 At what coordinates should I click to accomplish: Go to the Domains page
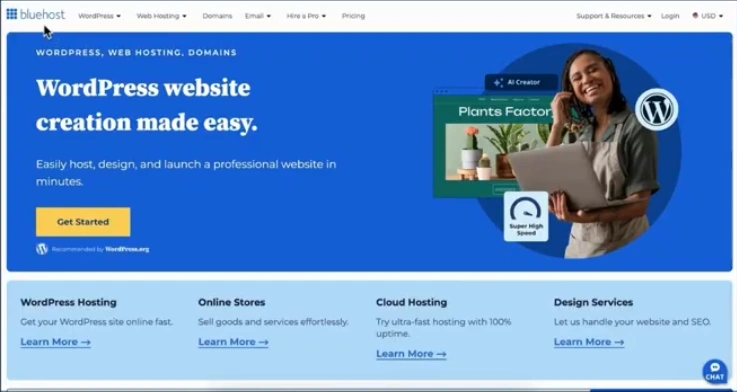point(217,16)
